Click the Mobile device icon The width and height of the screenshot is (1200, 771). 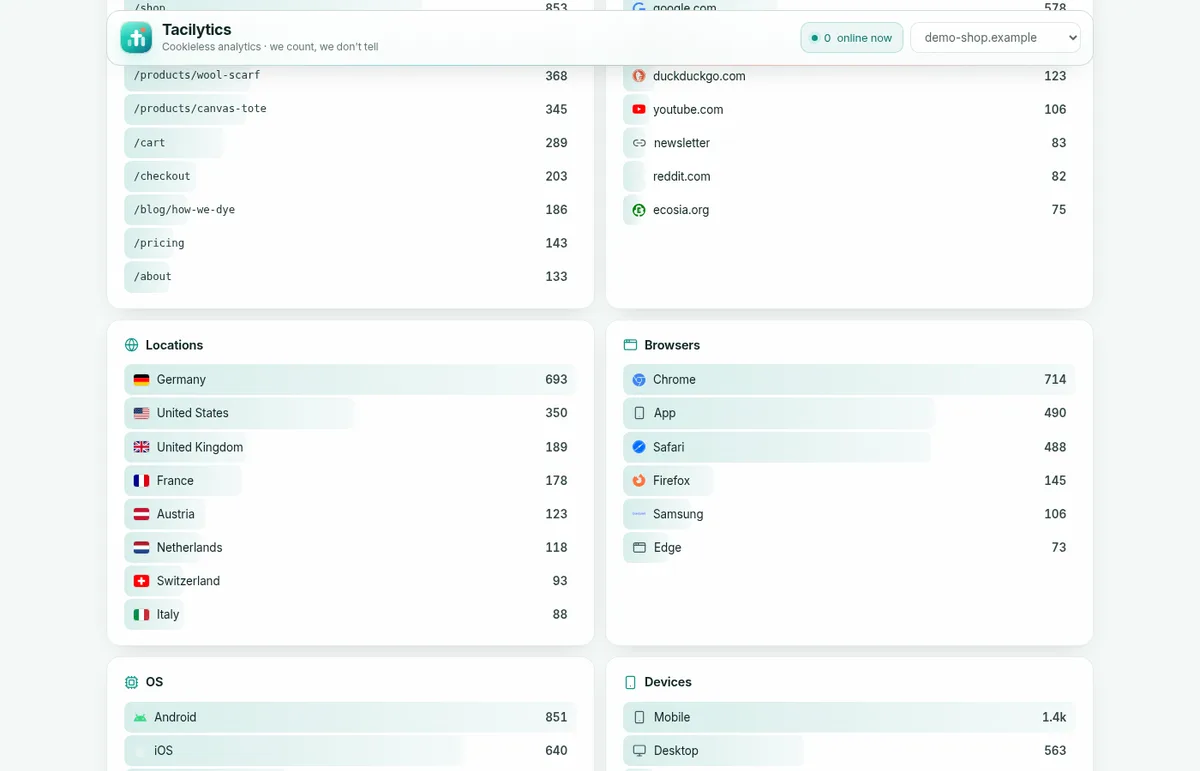(639, 717)
